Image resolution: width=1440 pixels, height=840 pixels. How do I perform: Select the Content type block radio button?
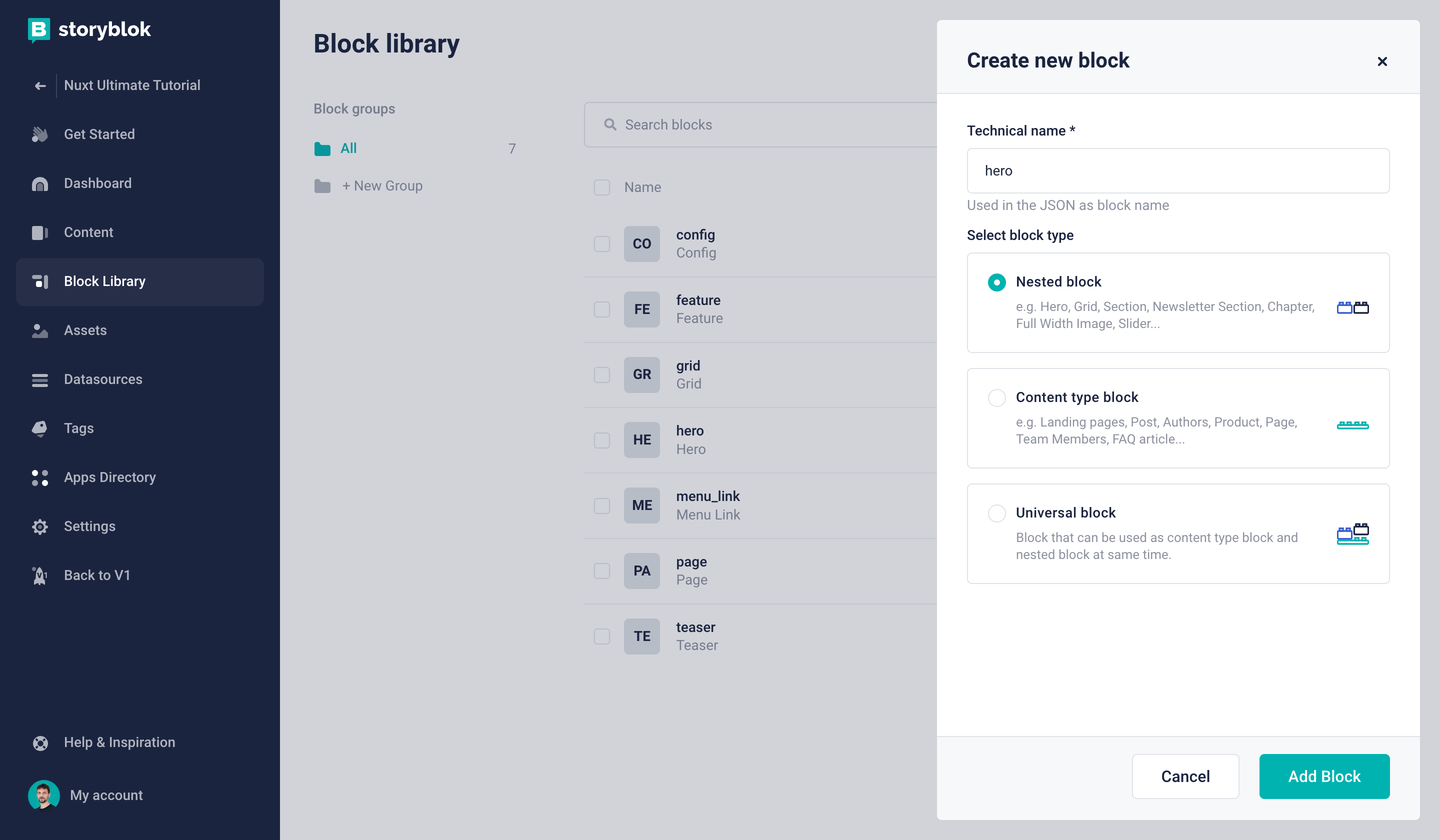click(x=996, y=397)
